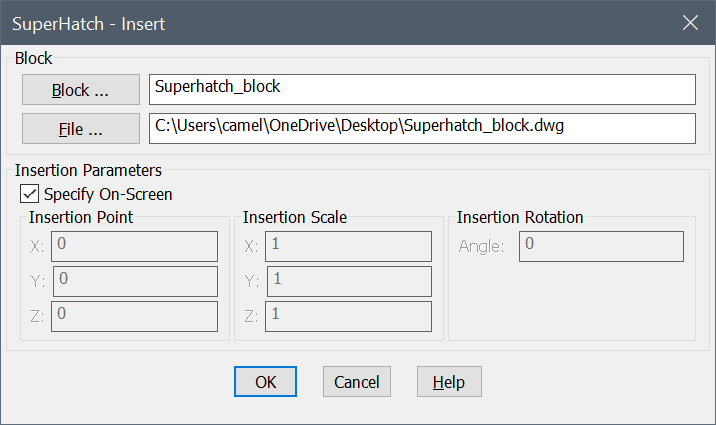Click the Insertion Scale X field

[x=350, y=246]
